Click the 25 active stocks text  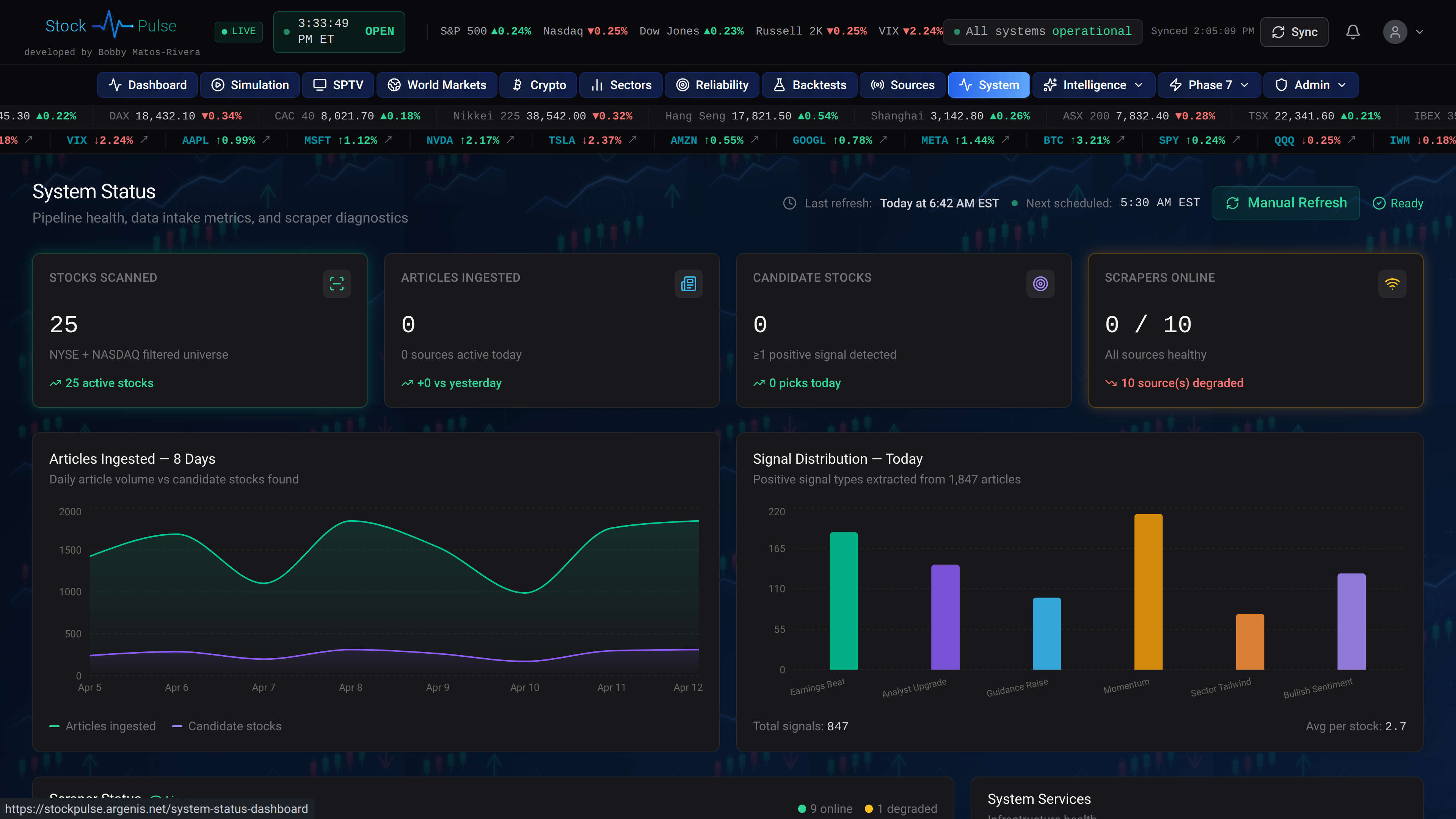[x=109, y=383]
